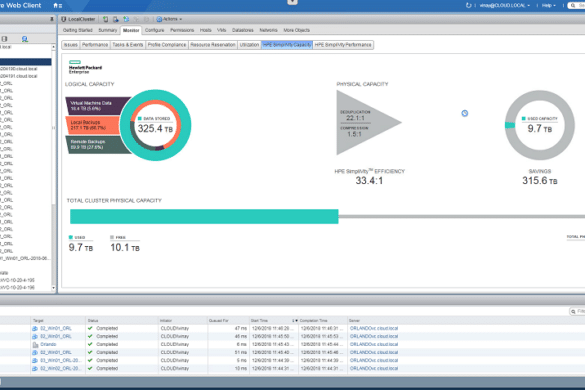Click the Local Backups orange legend segment
The height and width of the screenshot is (390, 585).
[92, 125]
